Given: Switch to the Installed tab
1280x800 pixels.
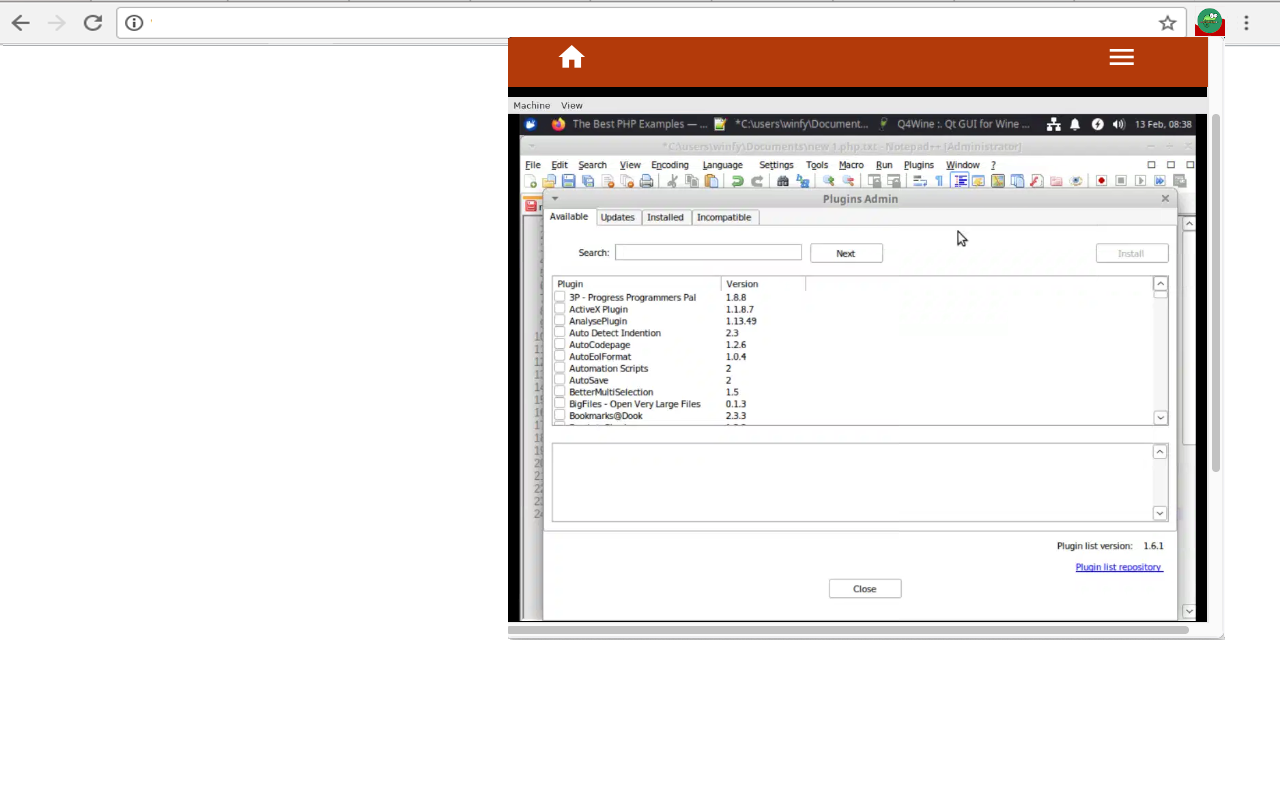Looking at the screenshot, I should [665, 217].
